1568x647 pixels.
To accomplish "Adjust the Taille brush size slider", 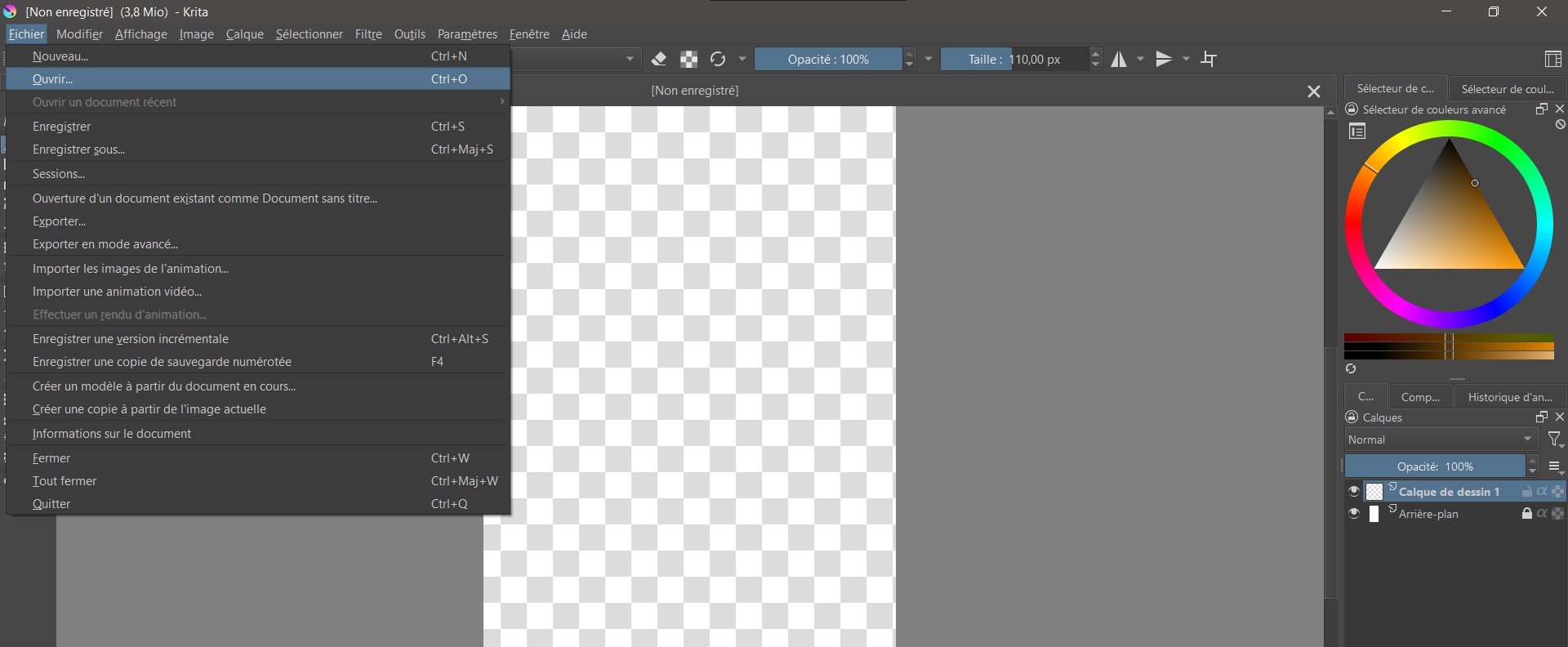I will click(1014, 59).
